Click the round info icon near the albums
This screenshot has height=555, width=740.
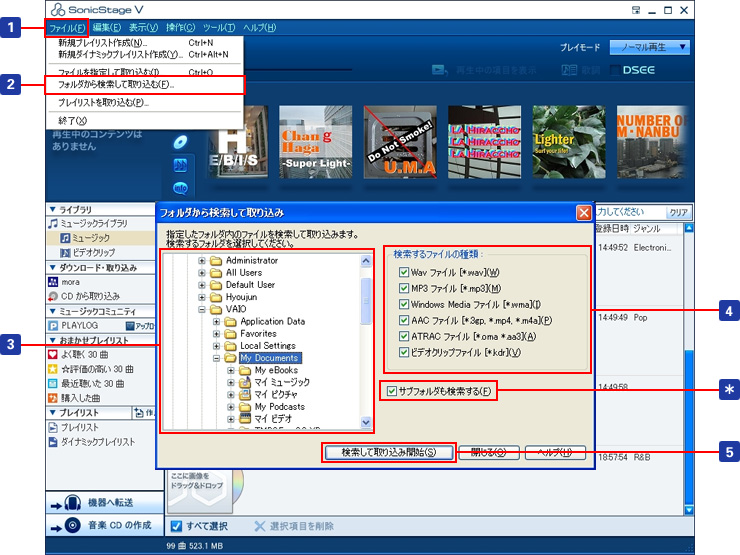[x=181, y=187]
